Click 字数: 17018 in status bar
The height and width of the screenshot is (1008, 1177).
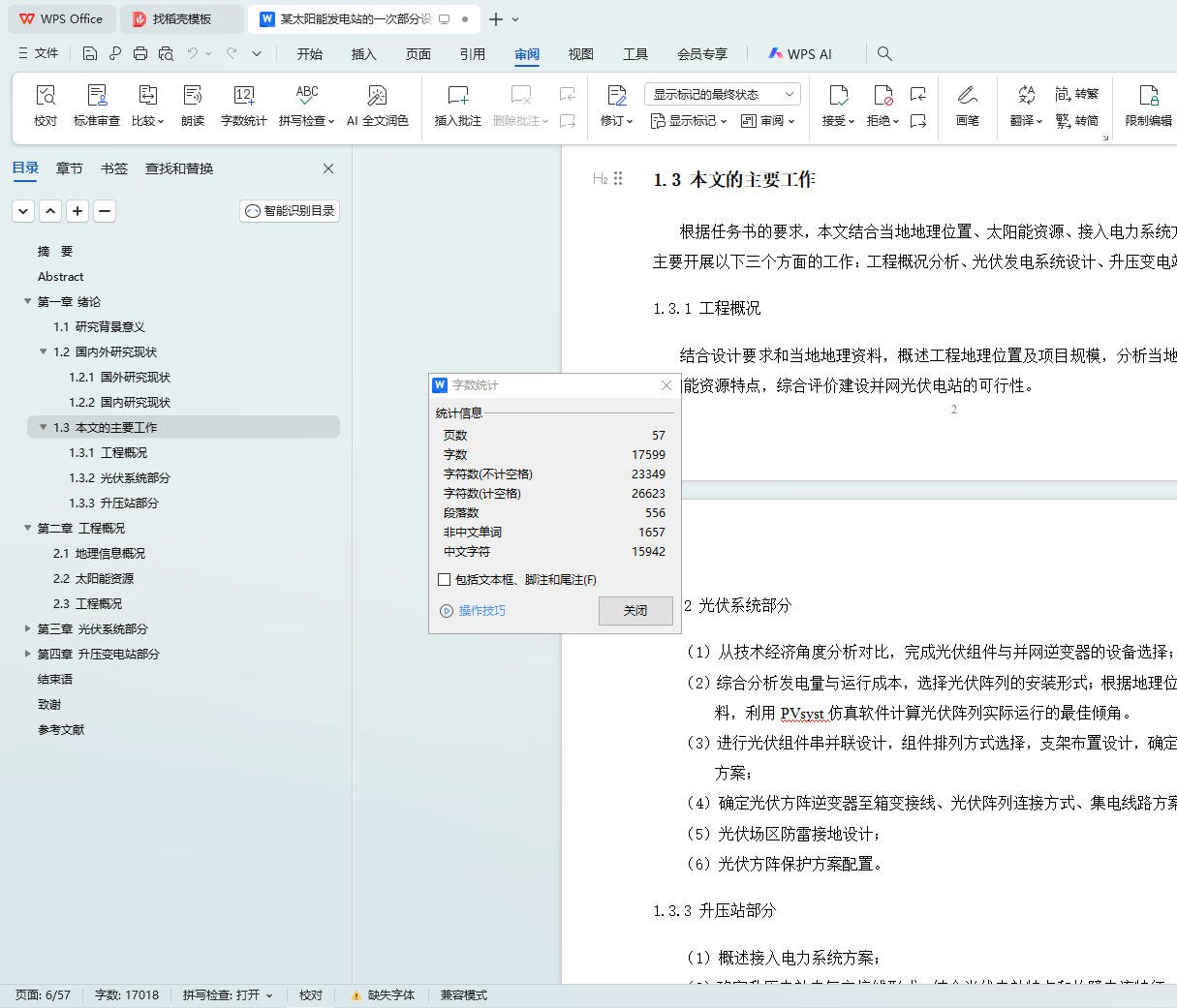point(127,995)
